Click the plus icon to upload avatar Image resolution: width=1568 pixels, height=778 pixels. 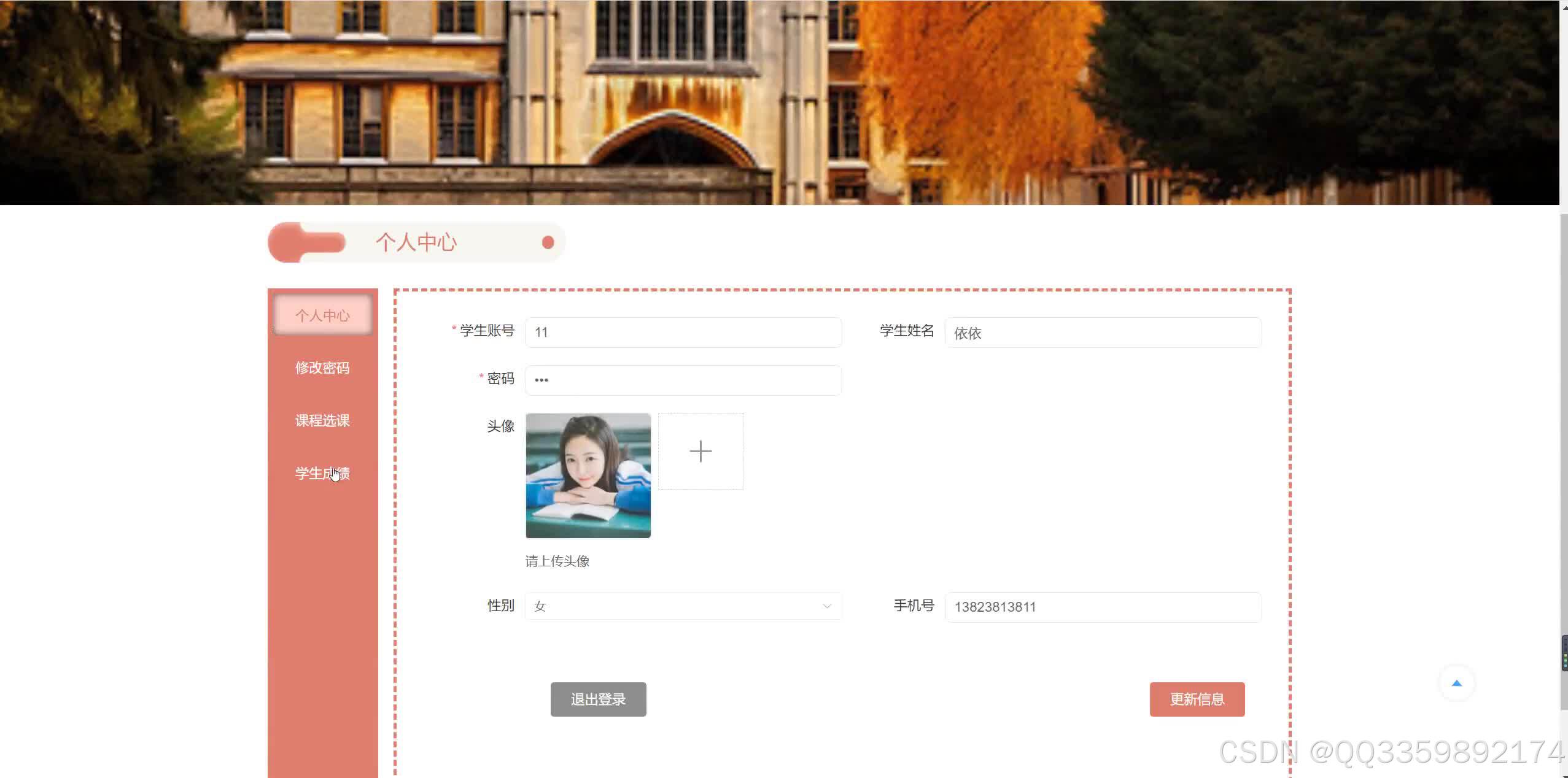coord(701,452)
